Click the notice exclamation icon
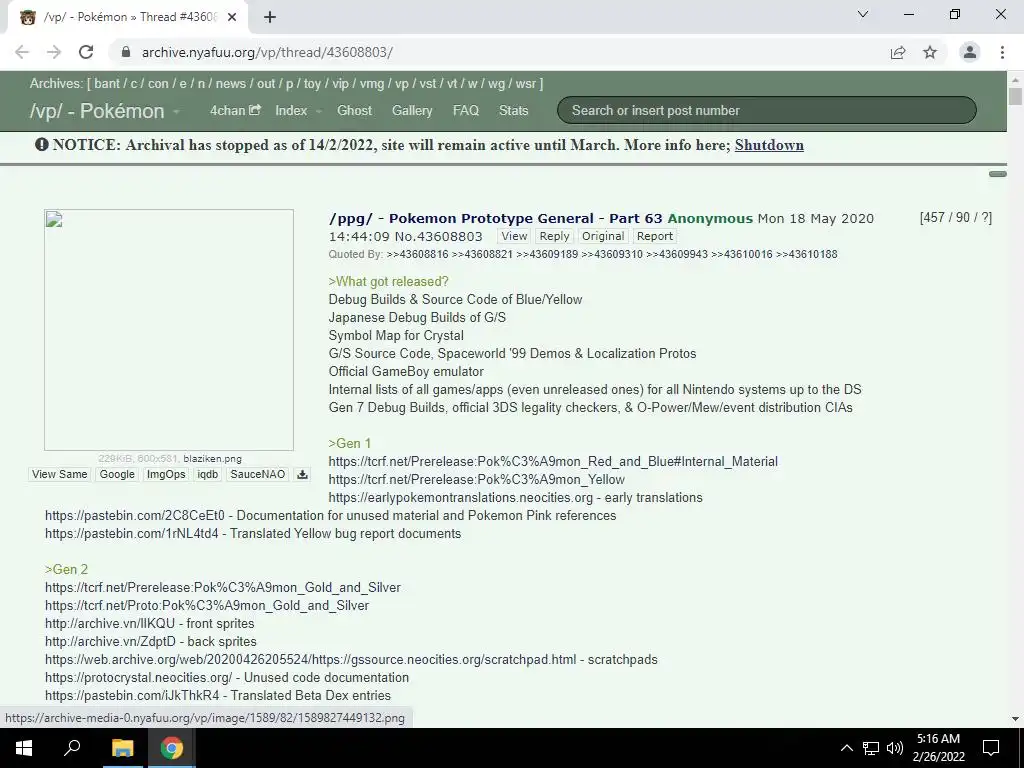This screenshot has width=1024, height=768. coord(42,144)
